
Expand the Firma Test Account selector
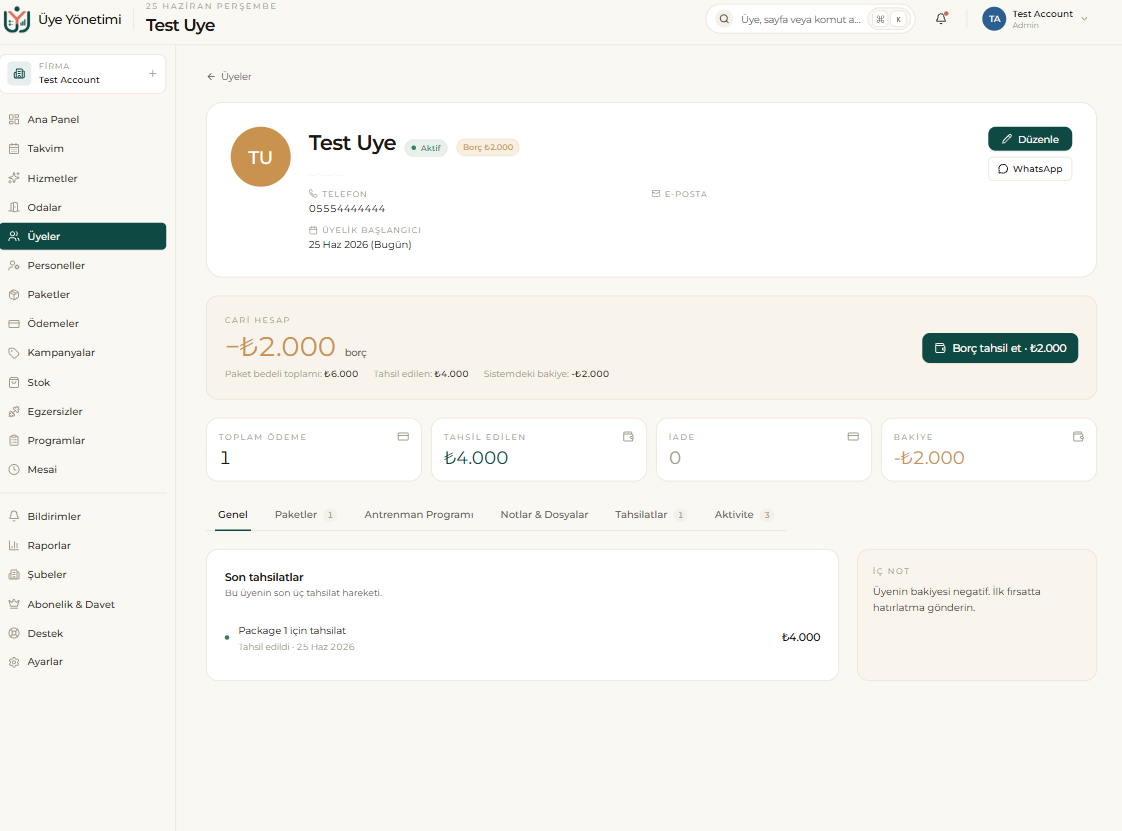83,74
